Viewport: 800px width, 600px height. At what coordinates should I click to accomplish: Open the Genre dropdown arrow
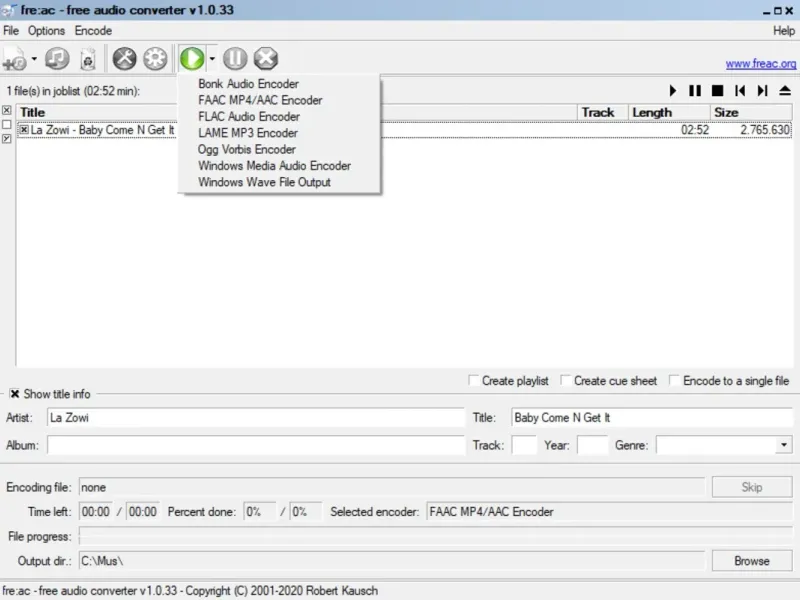[784, 445]
